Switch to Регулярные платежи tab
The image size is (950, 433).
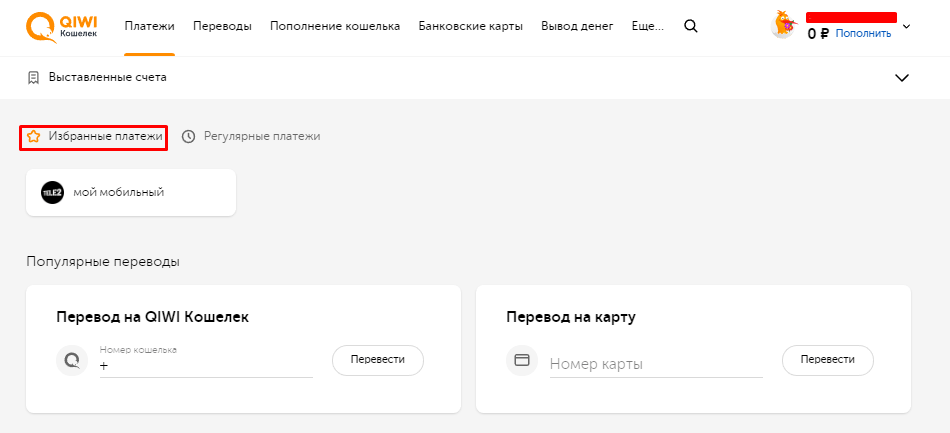point(251,137)
